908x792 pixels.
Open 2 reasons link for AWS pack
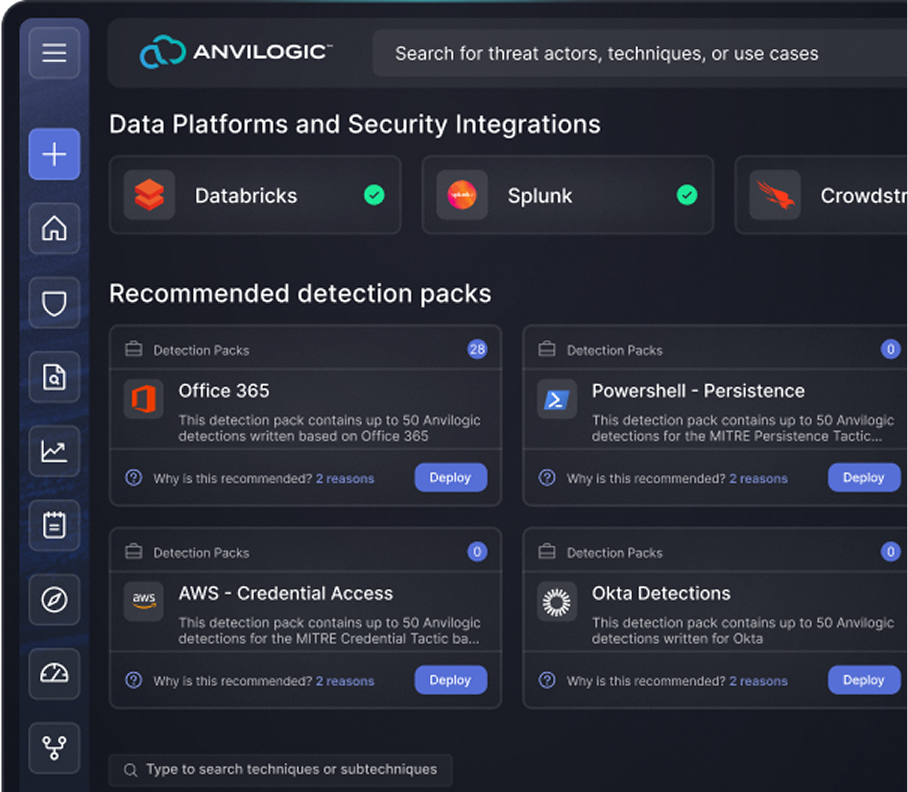click(x=345, y=681)
